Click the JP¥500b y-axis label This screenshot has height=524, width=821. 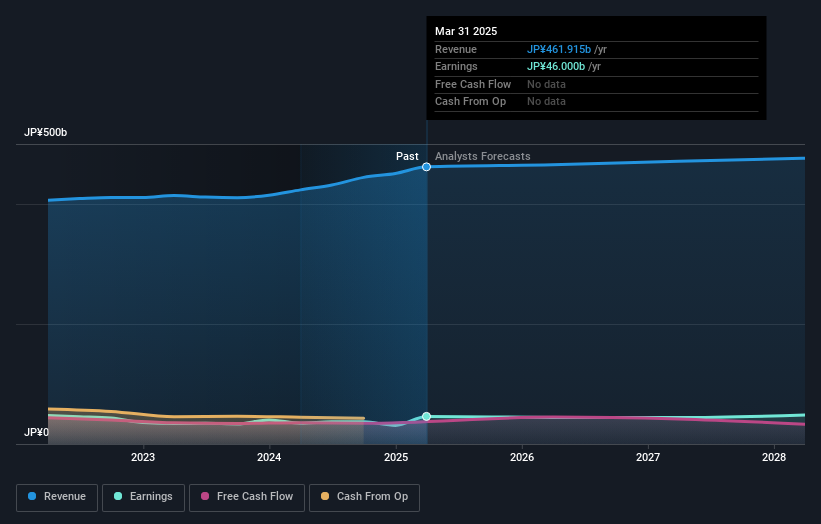(46, 132)
